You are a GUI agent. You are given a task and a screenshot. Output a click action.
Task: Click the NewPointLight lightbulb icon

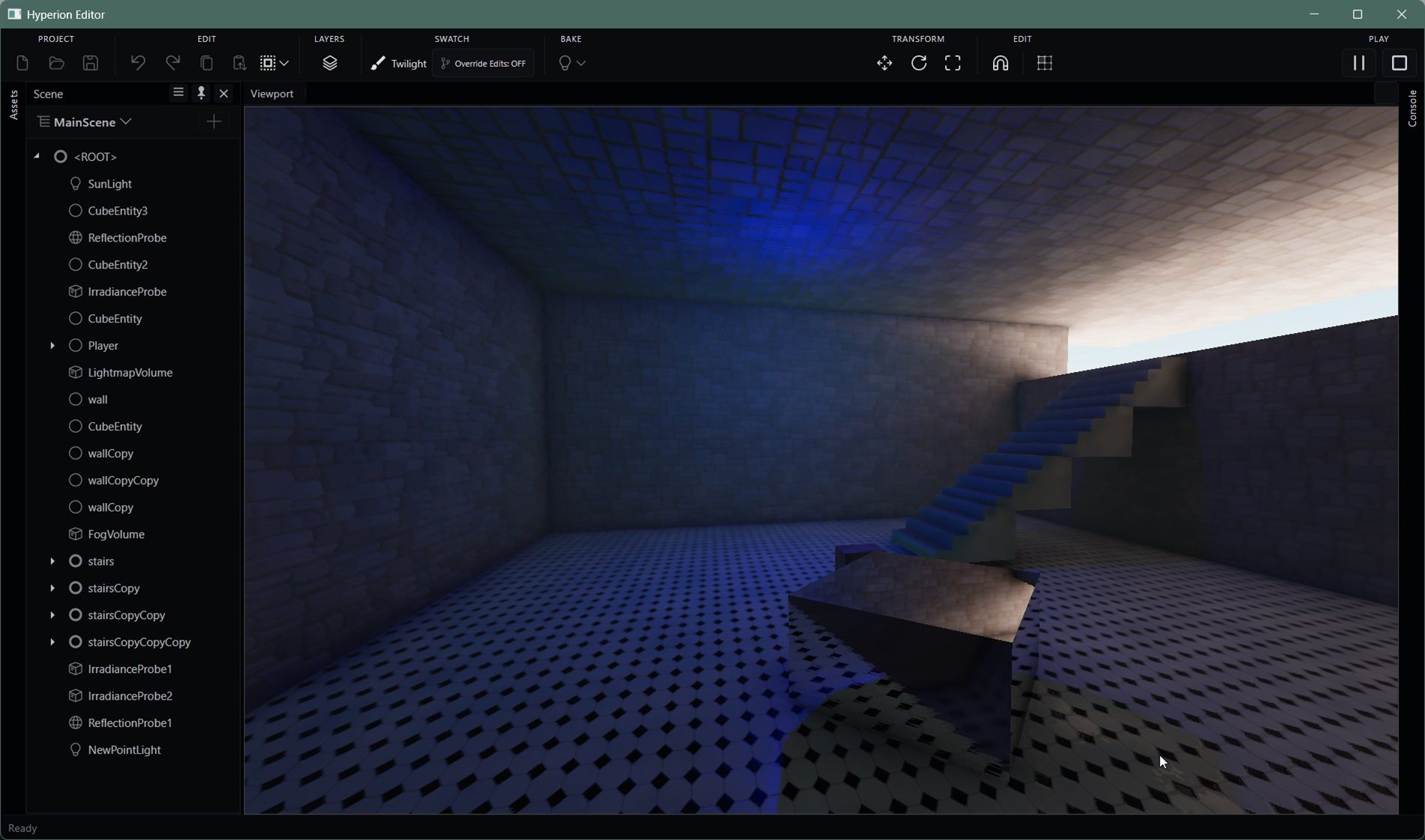pyautogui.click(x=75, y=750)
